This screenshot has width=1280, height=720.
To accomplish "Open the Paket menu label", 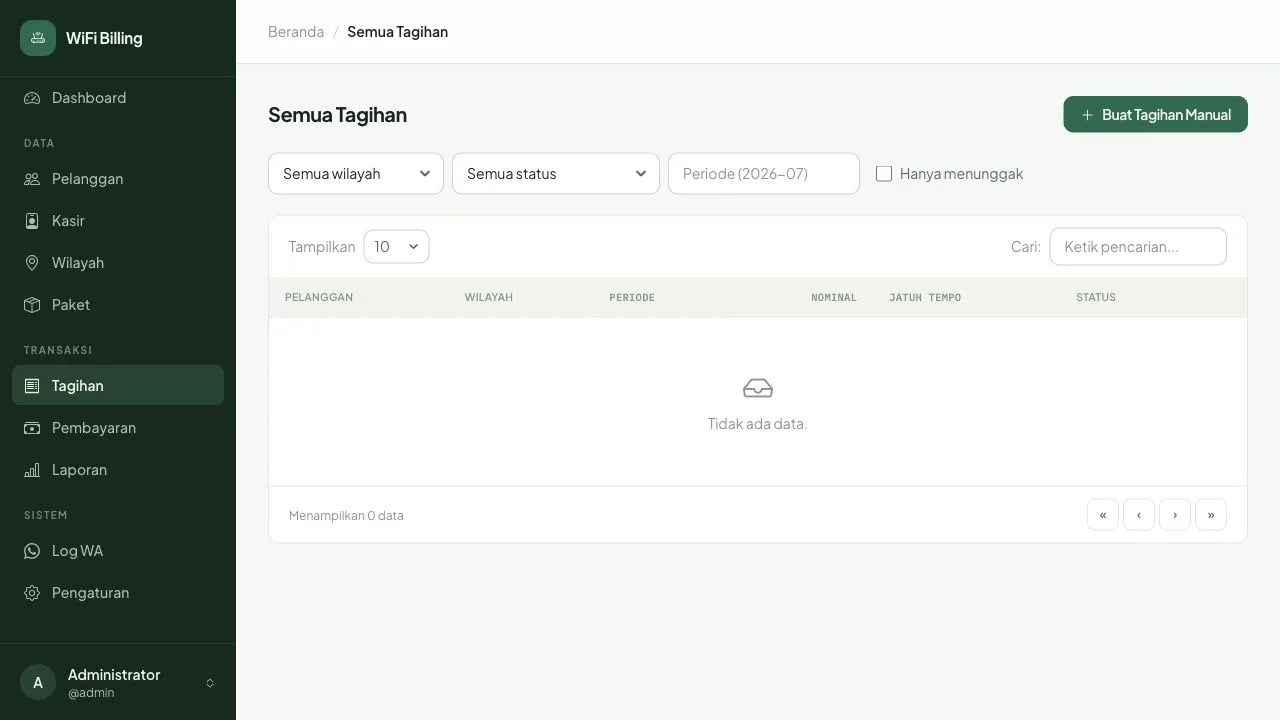I will click(x=71, y=305).
